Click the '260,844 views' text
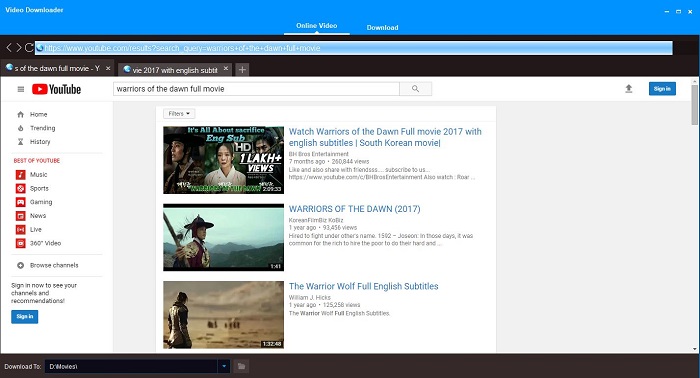Screen dimensions: 700x378 (x=350, y=162)
